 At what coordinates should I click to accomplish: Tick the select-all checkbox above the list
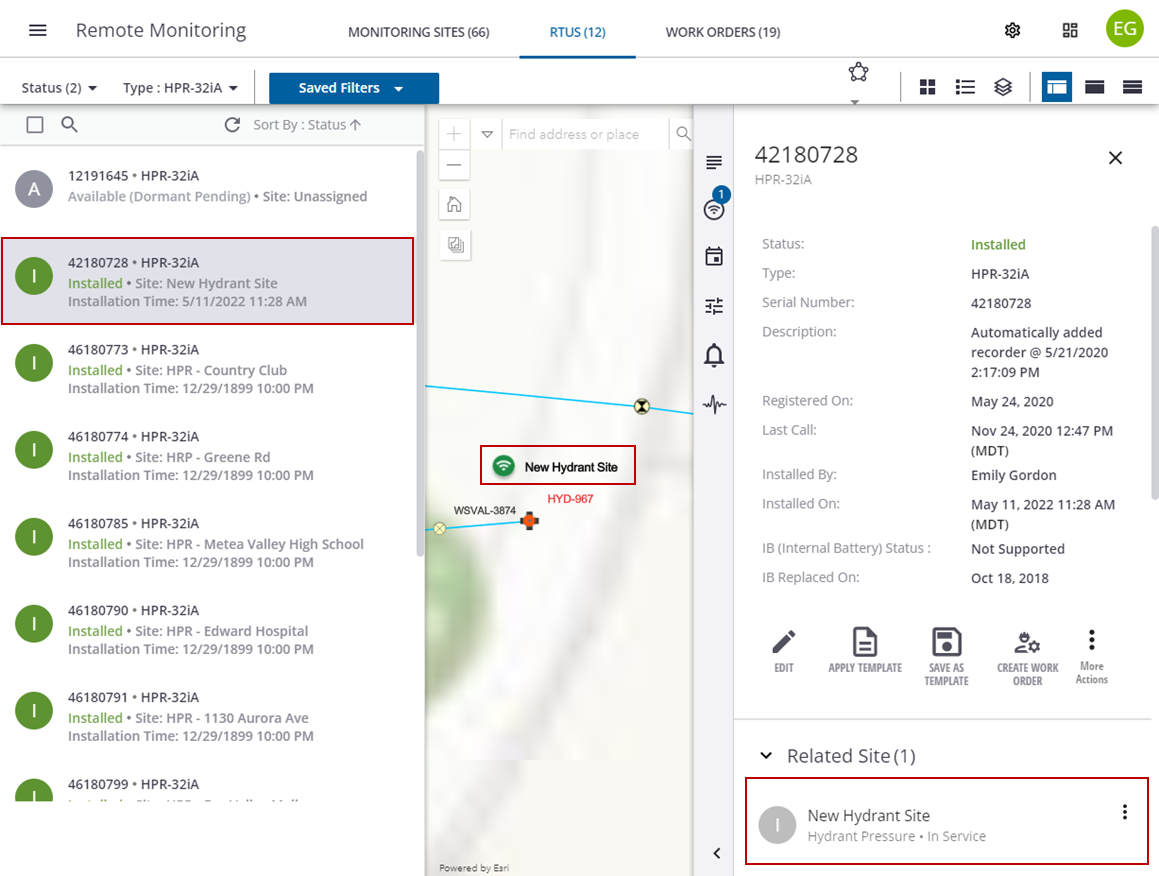coord(35,125)
